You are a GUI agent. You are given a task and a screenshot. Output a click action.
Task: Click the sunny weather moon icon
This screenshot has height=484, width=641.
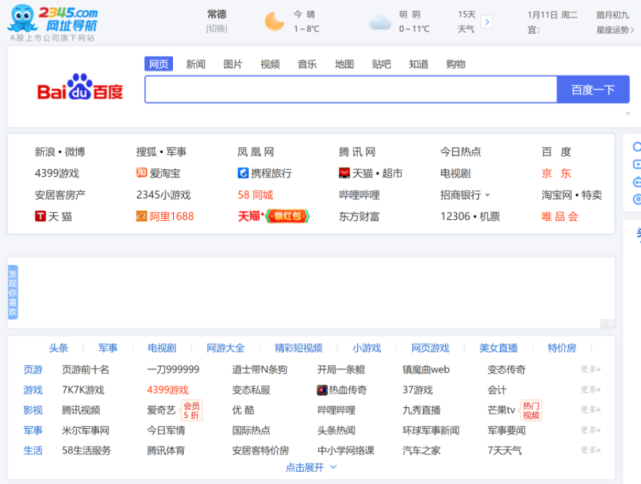coord(274,21)
